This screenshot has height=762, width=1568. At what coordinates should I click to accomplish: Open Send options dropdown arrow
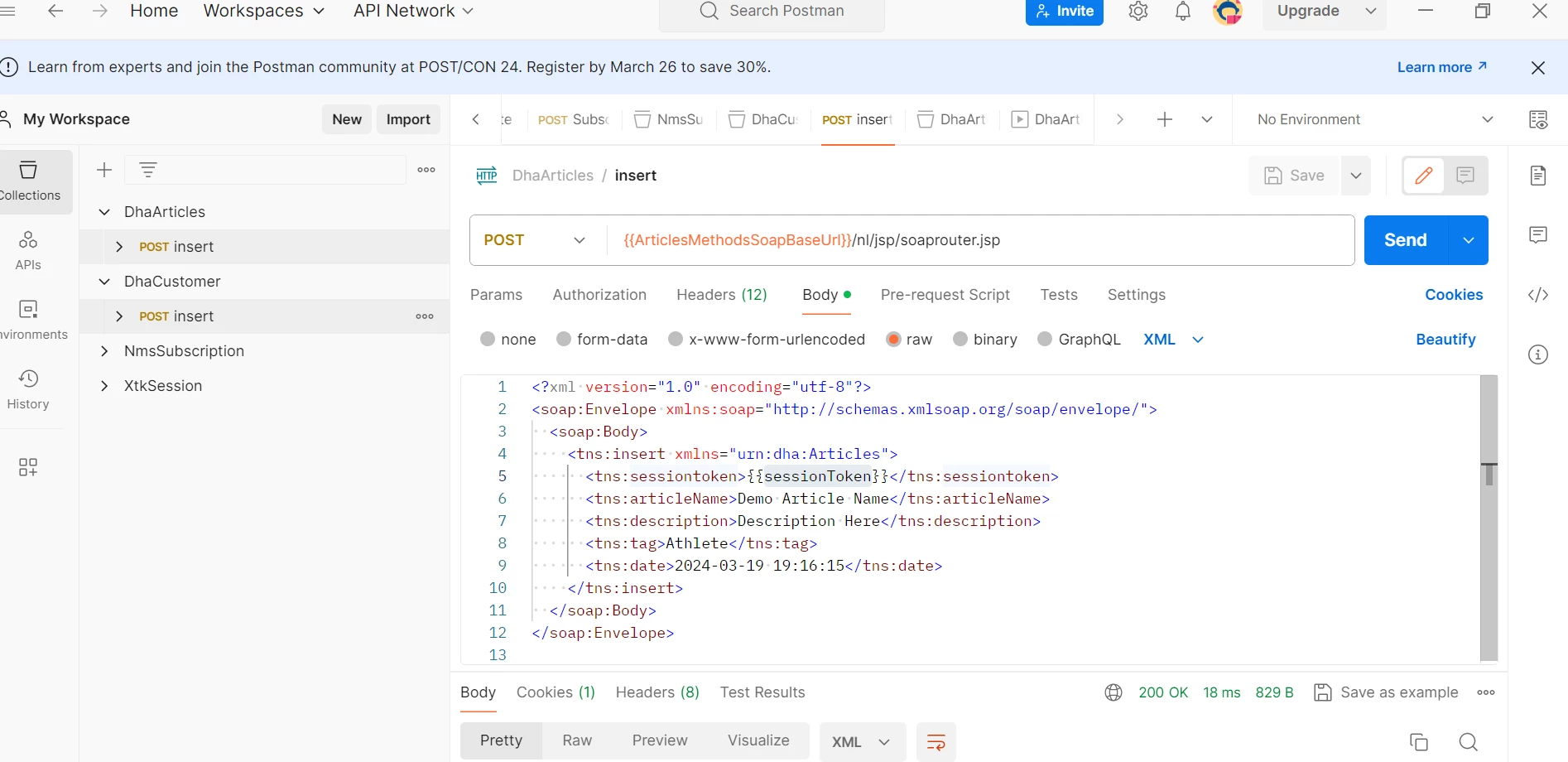coord(1469,240)
